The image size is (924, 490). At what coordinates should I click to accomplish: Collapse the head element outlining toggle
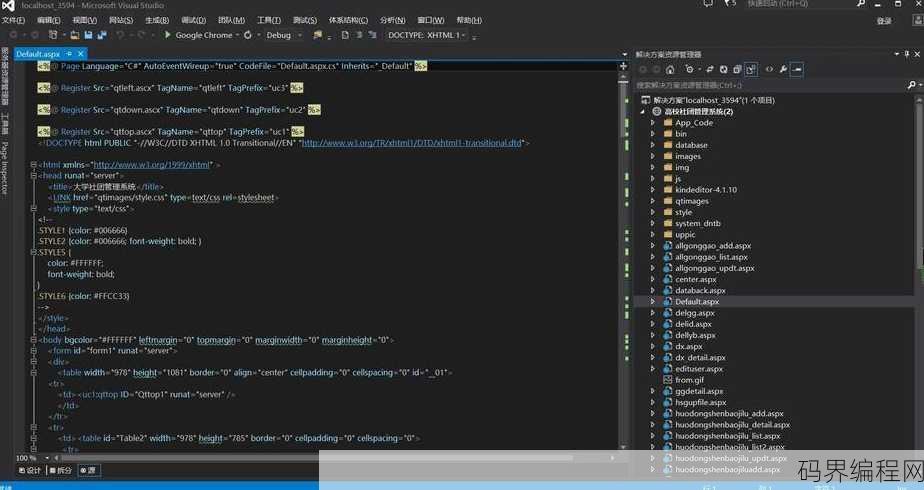pos(34,176)
